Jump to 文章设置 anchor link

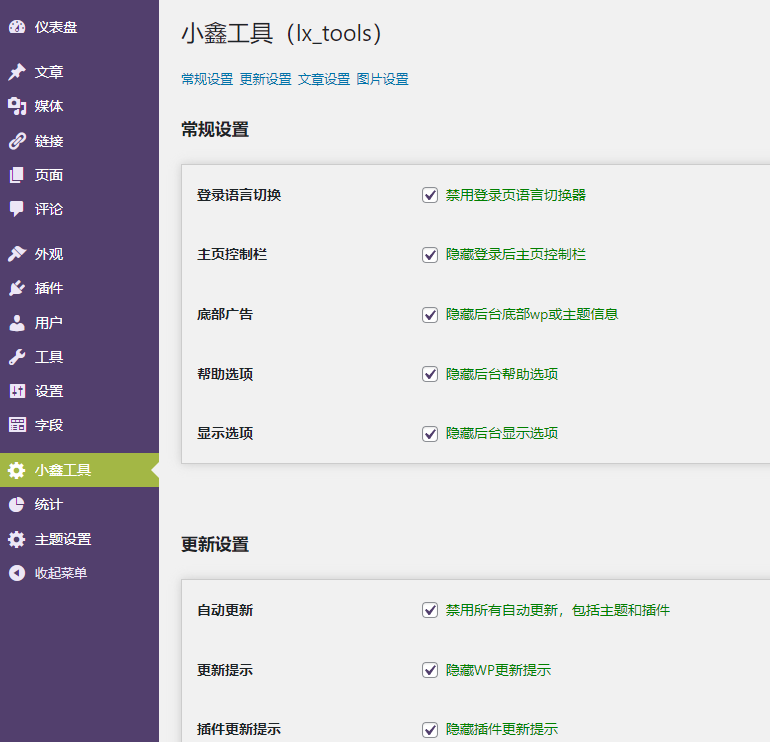[324, 79]
